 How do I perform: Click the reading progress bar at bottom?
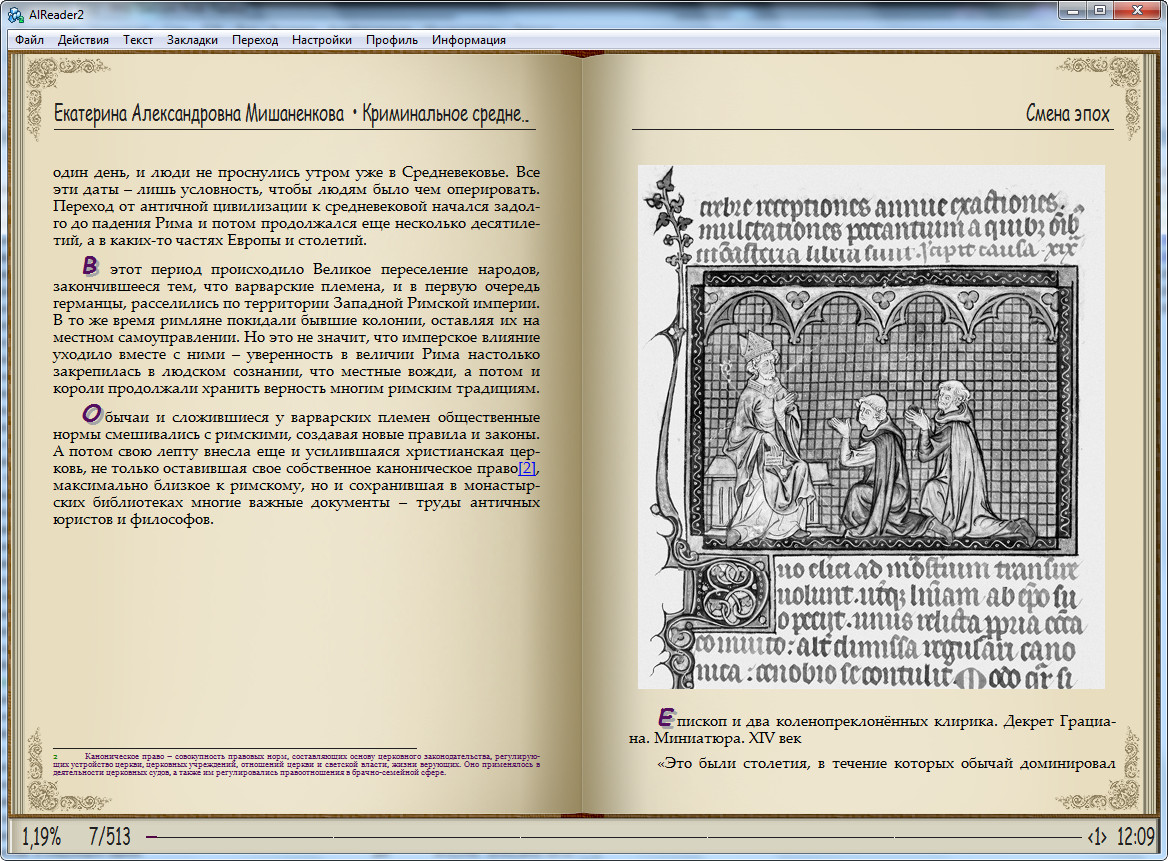point(614,837)
